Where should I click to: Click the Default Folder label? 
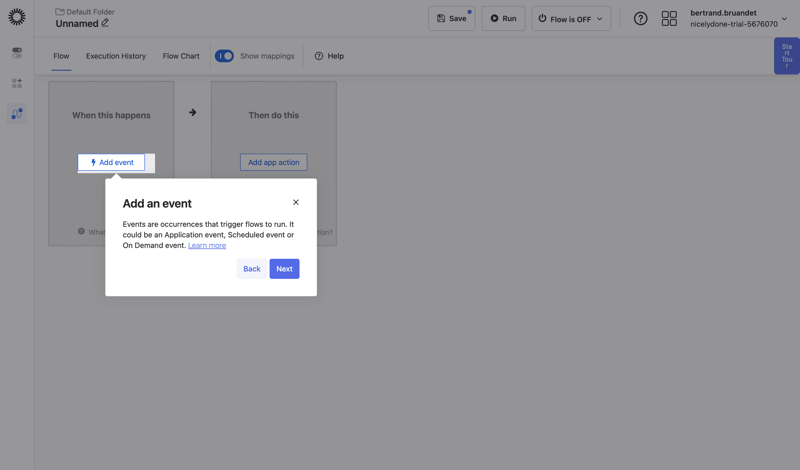click(90, 12)
